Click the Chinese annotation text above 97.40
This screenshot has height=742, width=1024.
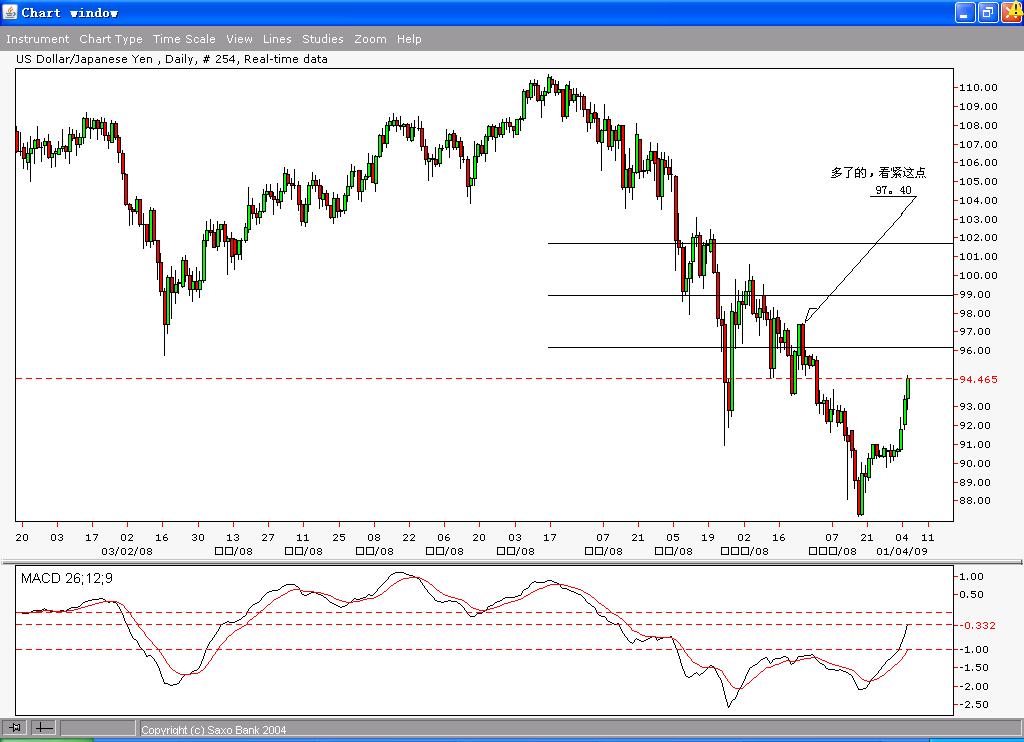click(878, 172)
